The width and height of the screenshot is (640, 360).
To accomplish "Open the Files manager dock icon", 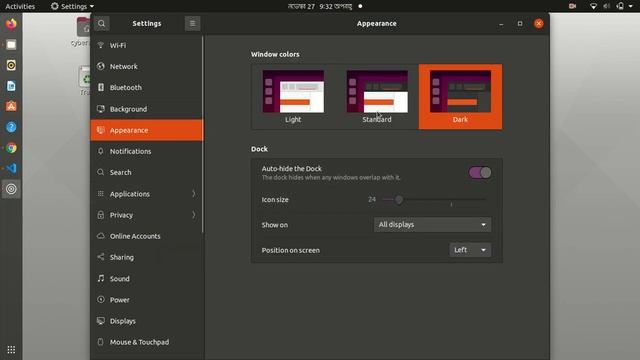I will click(11, 44).
